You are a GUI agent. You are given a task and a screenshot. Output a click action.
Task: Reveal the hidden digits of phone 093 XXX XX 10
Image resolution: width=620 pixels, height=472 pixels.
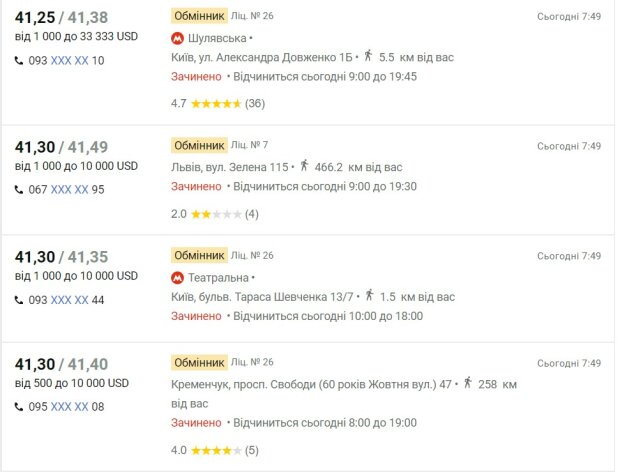(x=70, y=60)
